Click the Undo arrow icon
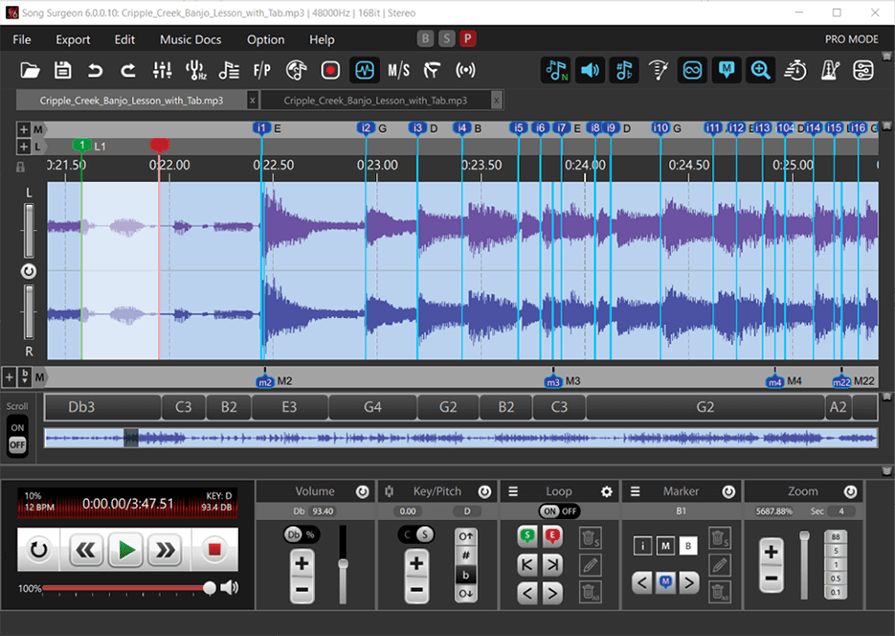This screenshot has width=895, height=636. tap(95, 70)
